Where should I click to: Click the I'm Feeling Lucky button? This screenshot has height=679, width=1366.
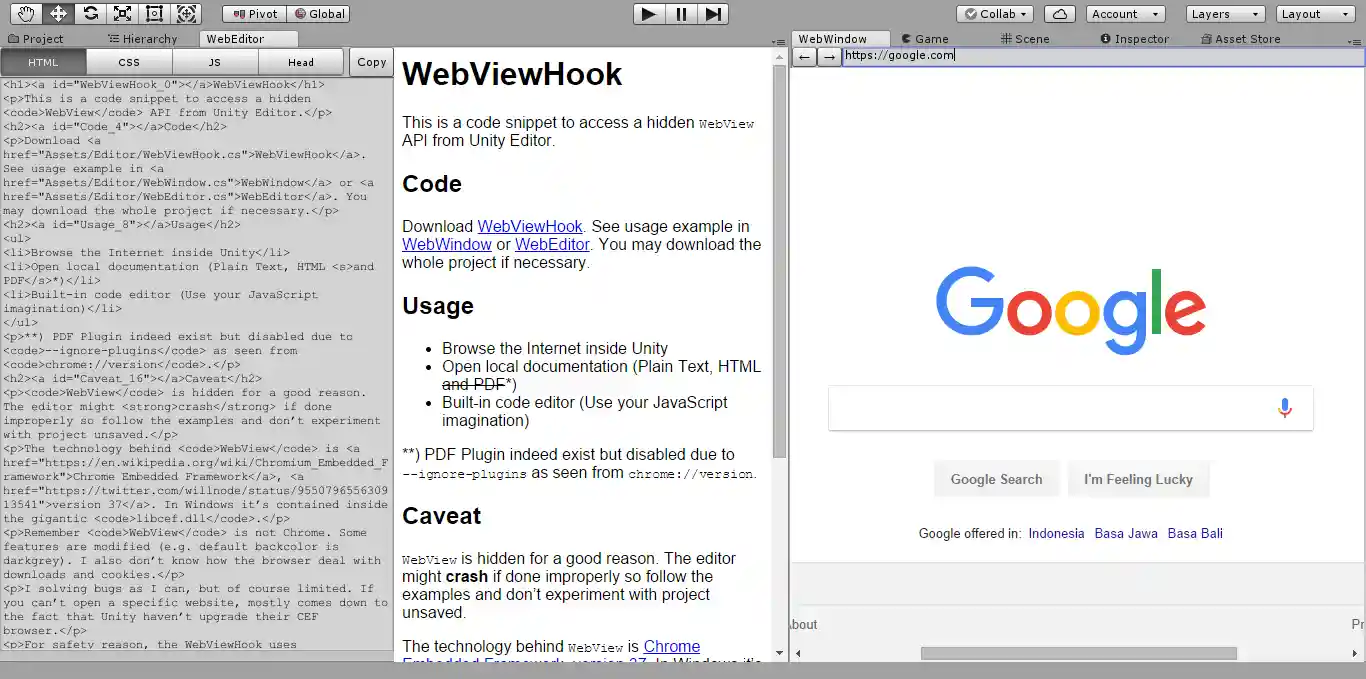(1139, 479)
